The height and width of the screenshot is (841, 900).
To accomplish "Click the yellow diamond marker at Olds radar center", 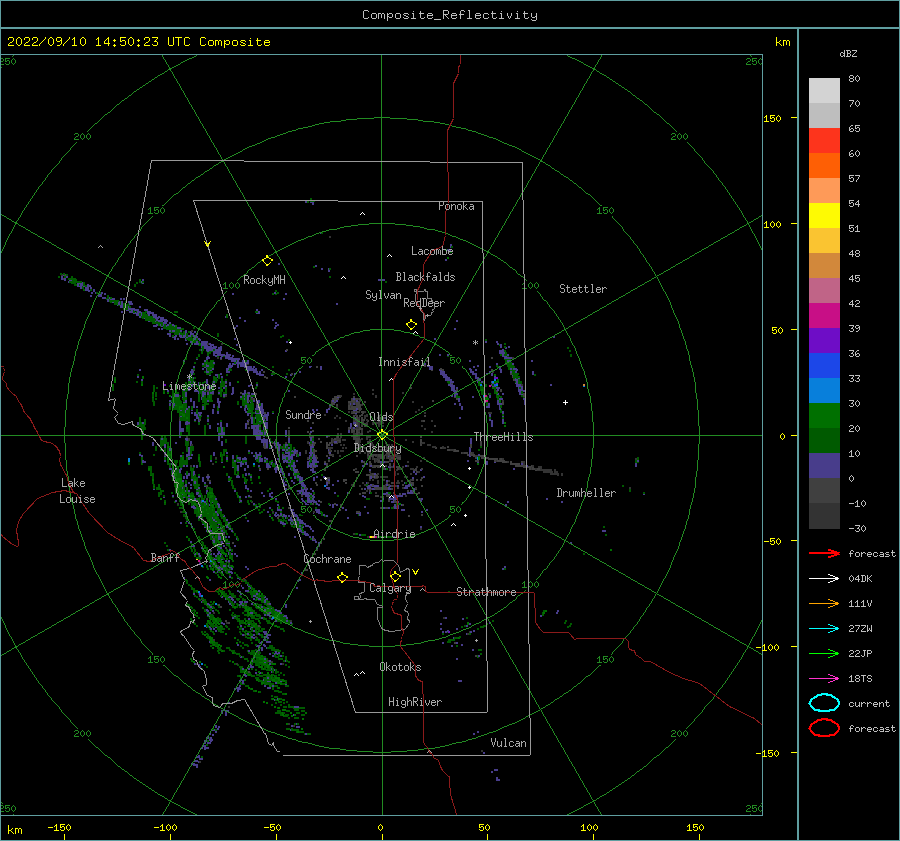I will (x=382, y=435).
